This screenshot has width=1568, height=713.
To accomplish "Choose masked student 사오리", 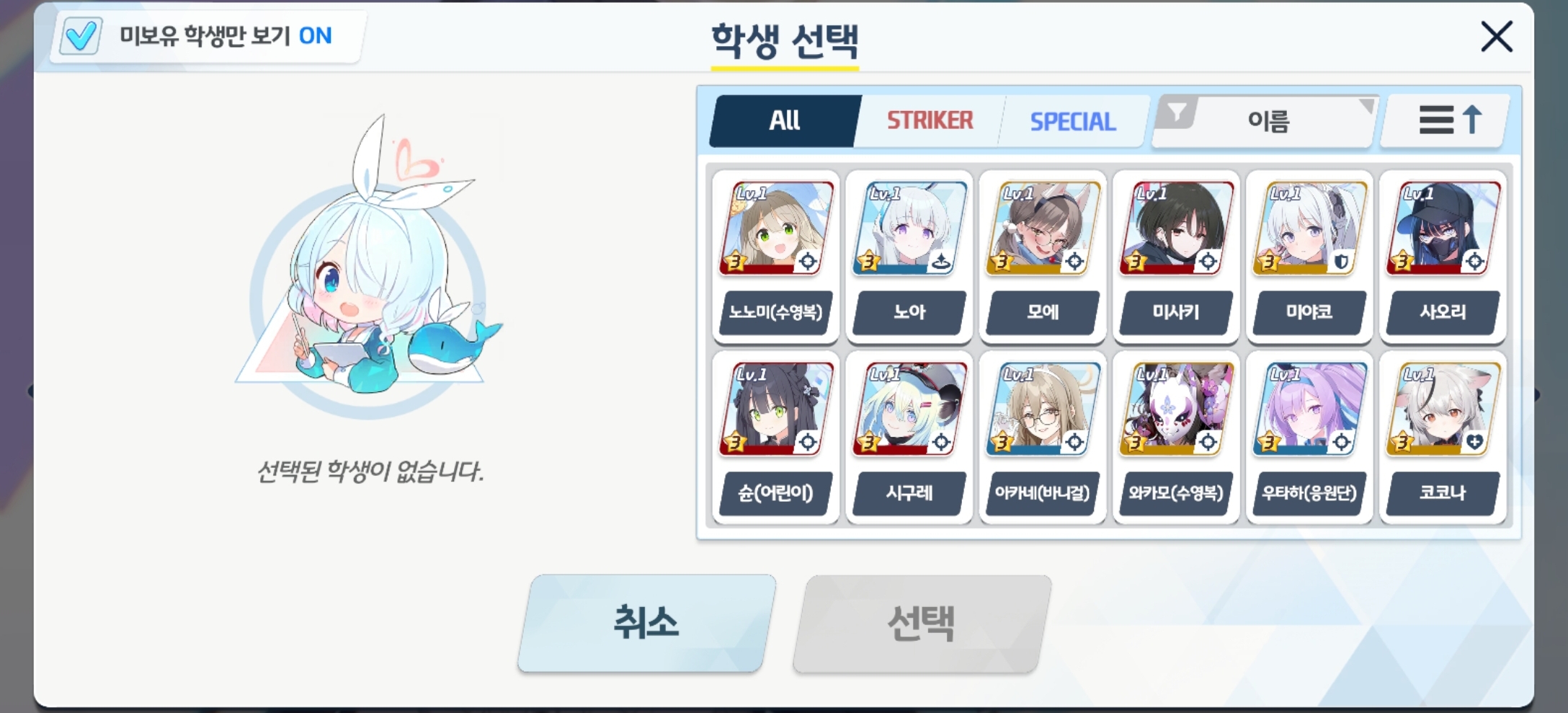I will [1443, 256].
